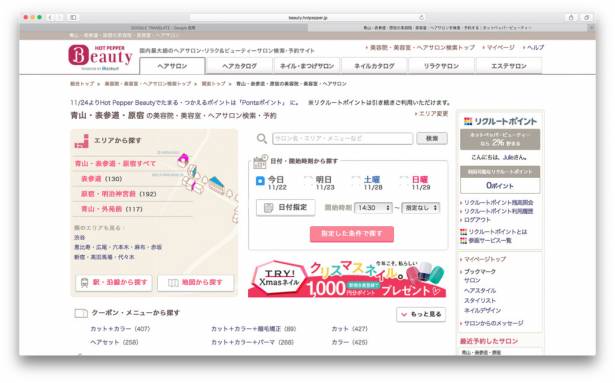Expand the もっと見る coupon menu list
This screenshot has height=383, width=615.
tap(421, 314)
